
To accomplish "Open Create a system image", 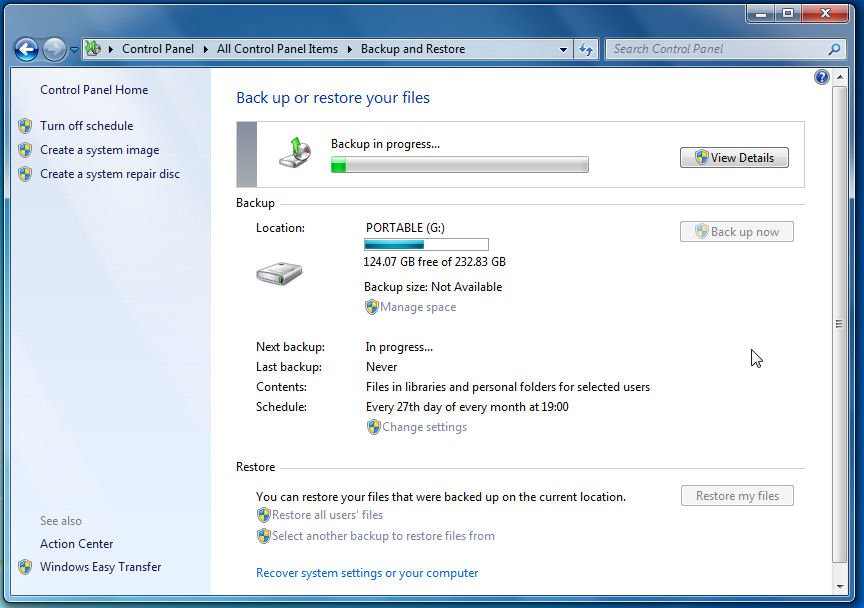I will tap(99, 150).
